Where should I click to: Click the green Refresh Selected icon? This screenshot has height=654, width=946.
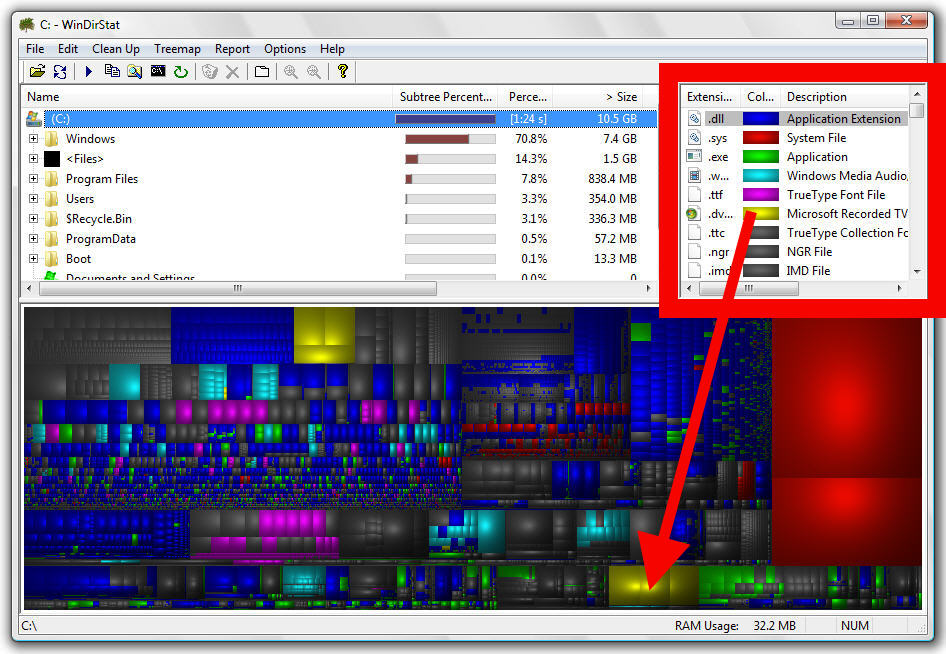[181, 72]
